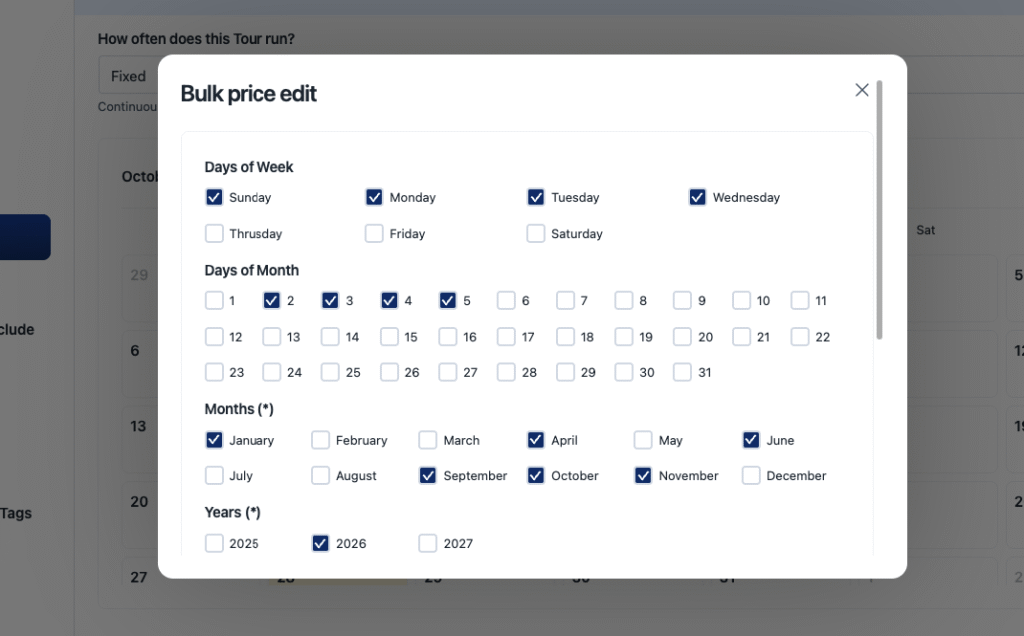The width and height of the screenshot is (1024, 636).
Task: Uncheck the September month checkbox
Action: tap(428, 476)
